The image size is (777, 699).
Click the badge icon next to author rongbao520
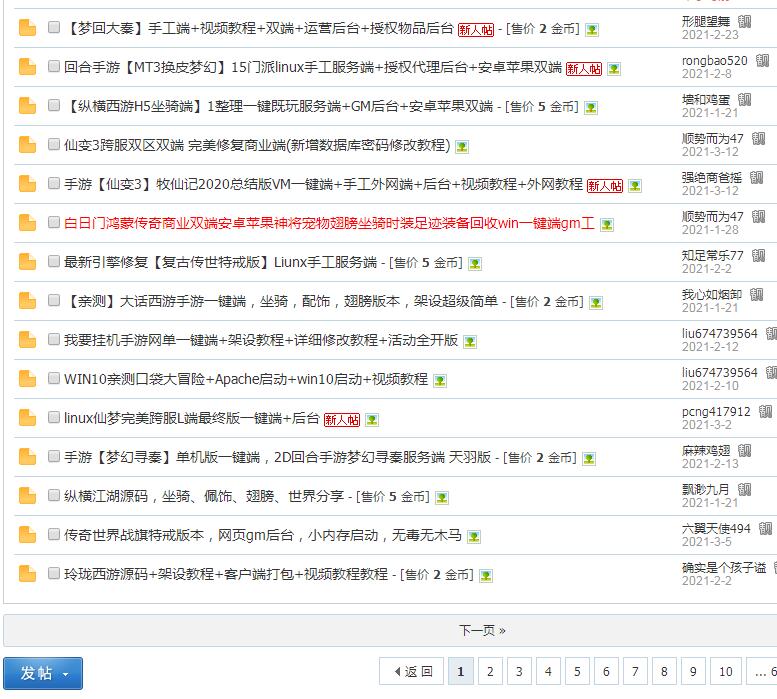[x=758, y=61]
